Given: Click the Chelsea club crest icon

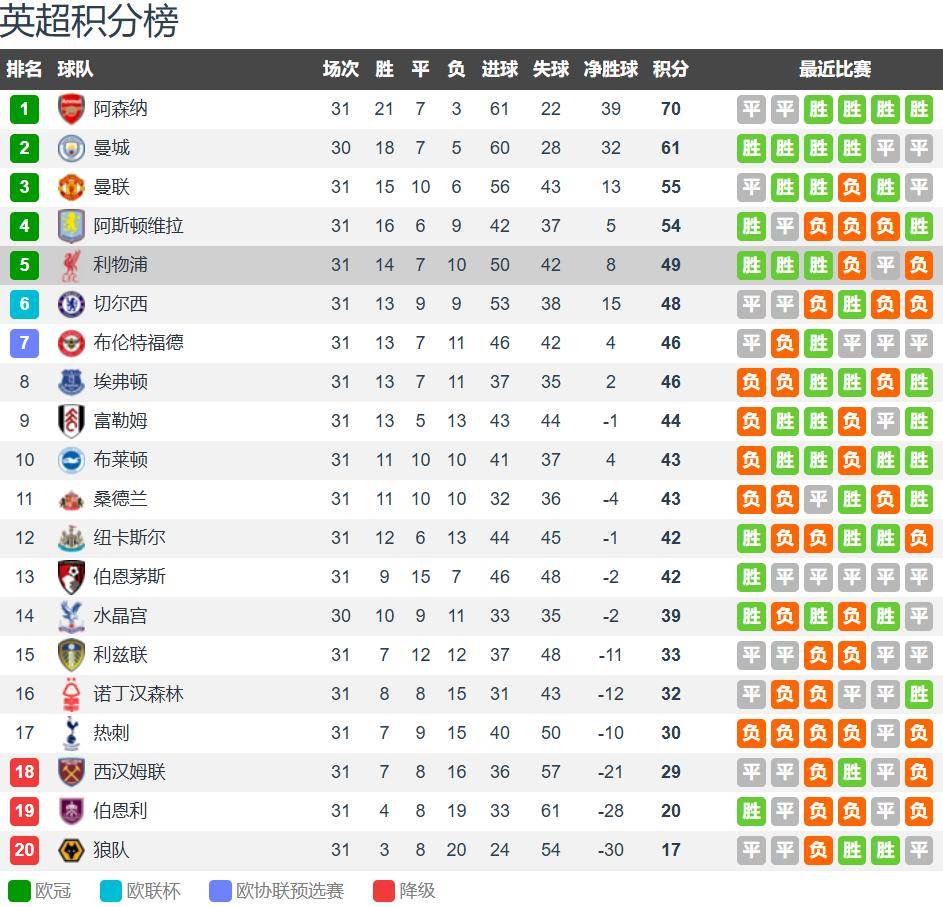Looking at the screenshot, I should [71, 304].
